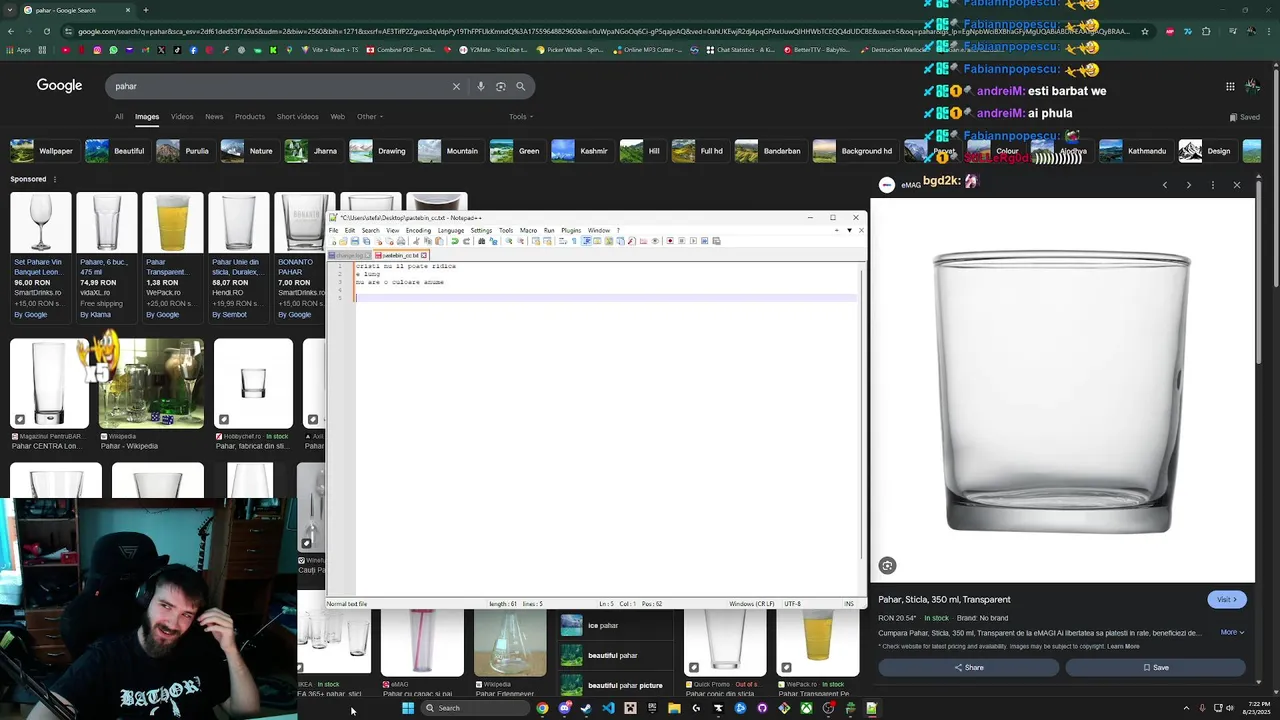1280x720 pixels.
Task: Click the Chrome address bar URL
Action: point(603,31)
